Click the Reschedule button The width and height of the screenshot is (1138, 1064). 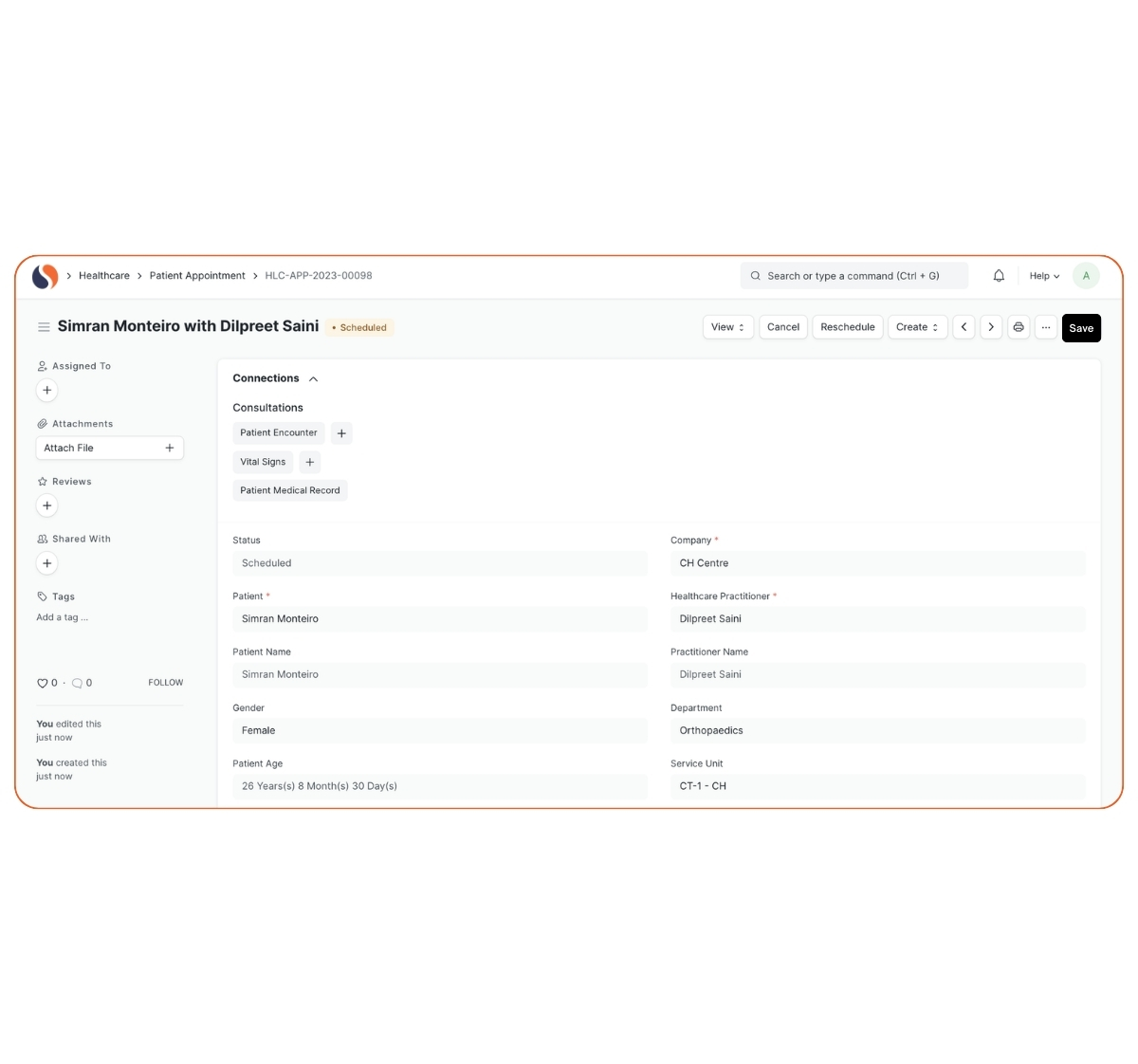(x=847, y=327)
